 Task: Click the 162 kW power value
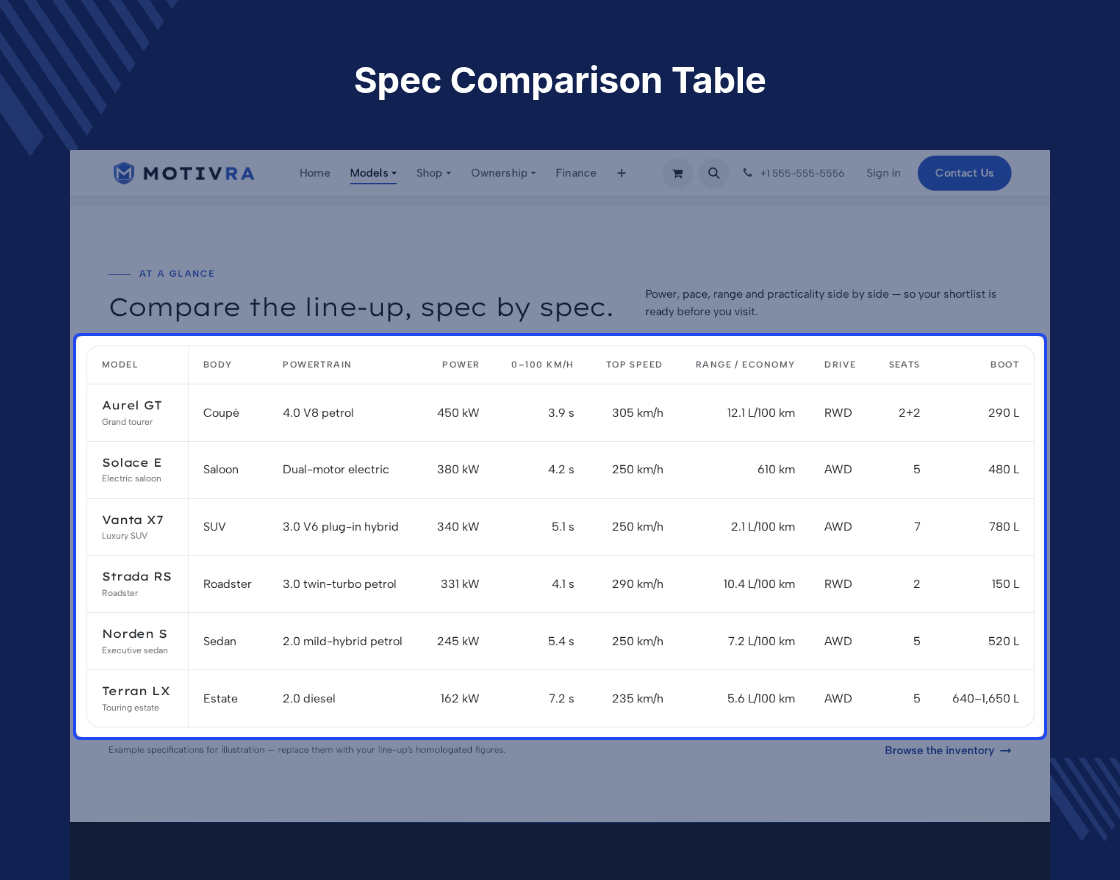[459, 699]
